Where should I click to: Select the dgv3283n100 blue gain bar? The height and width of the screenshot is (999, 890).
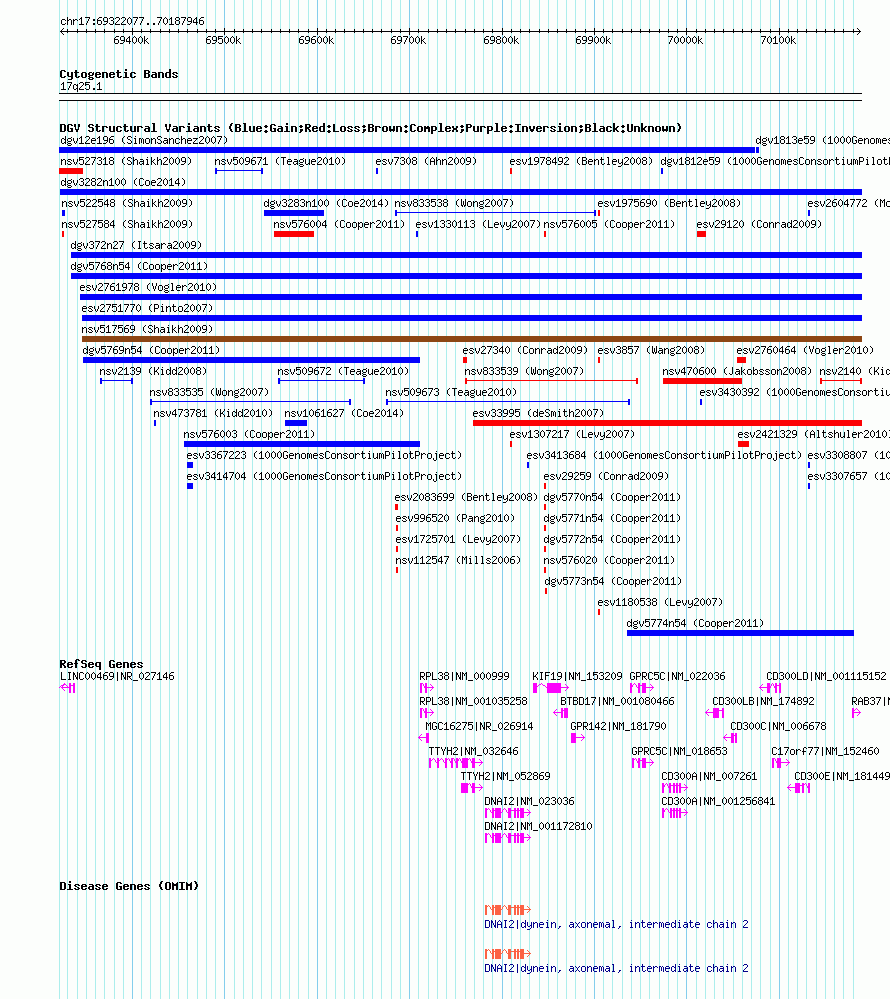point(294,213)
